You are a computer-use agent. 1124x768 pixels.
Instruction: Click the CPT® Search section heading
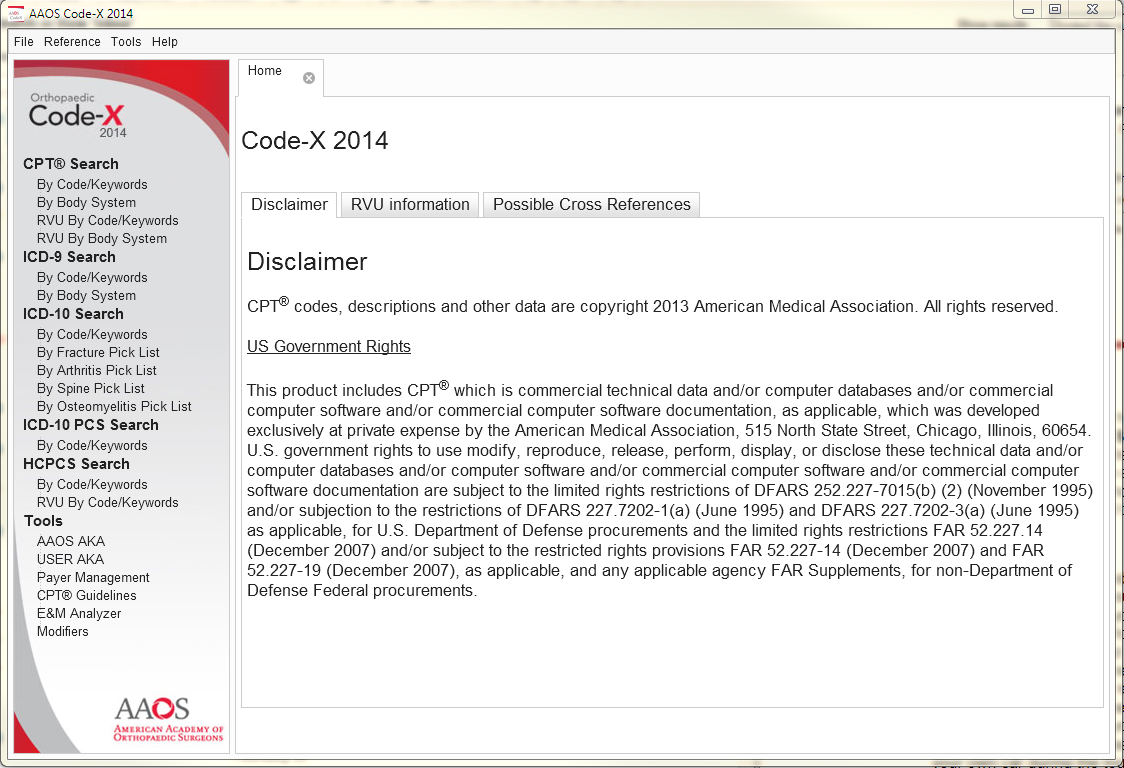tap(71, 163)
